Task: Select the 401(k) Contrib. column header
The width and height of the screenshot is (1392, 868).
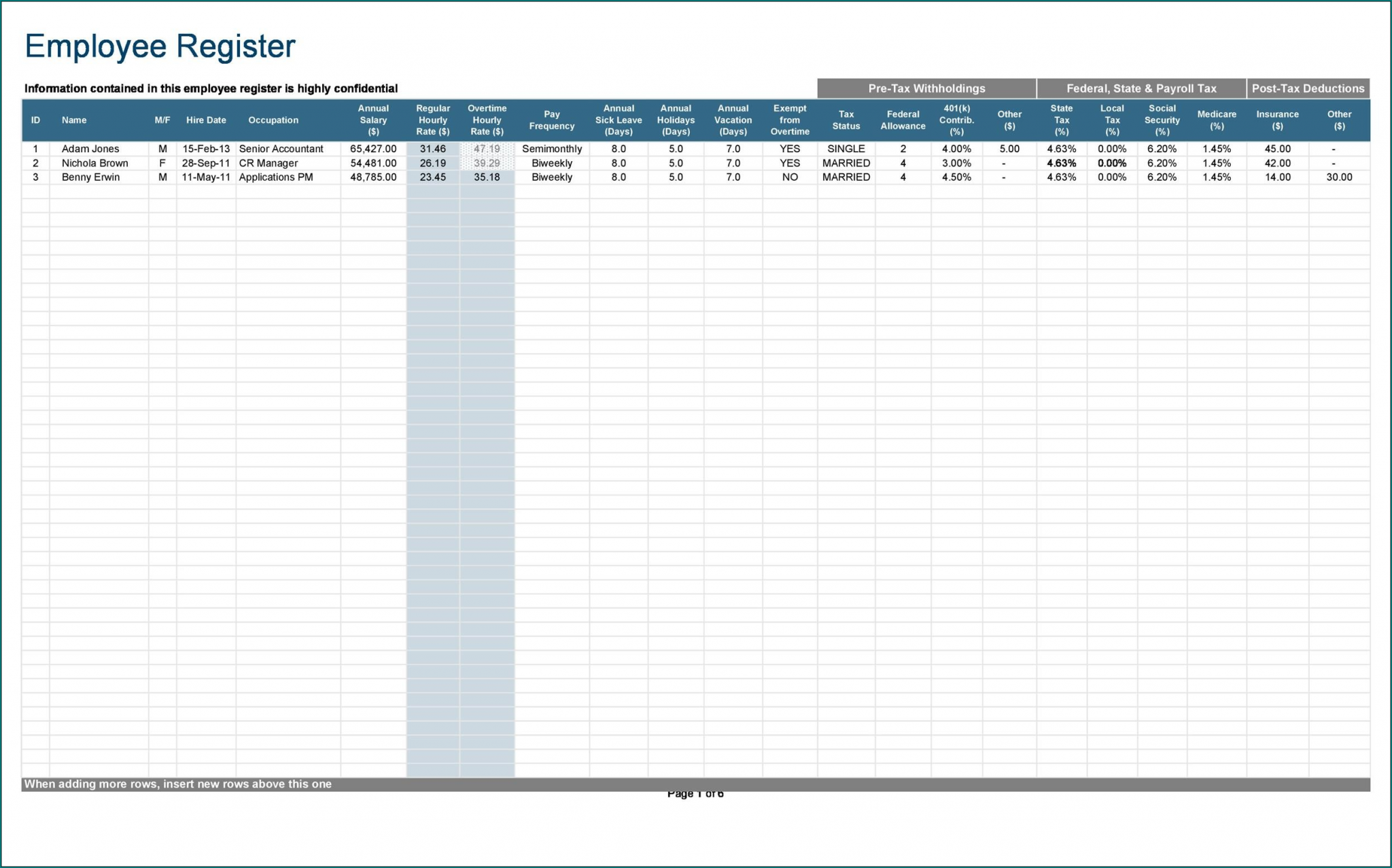Action: (x=957, y=120)
